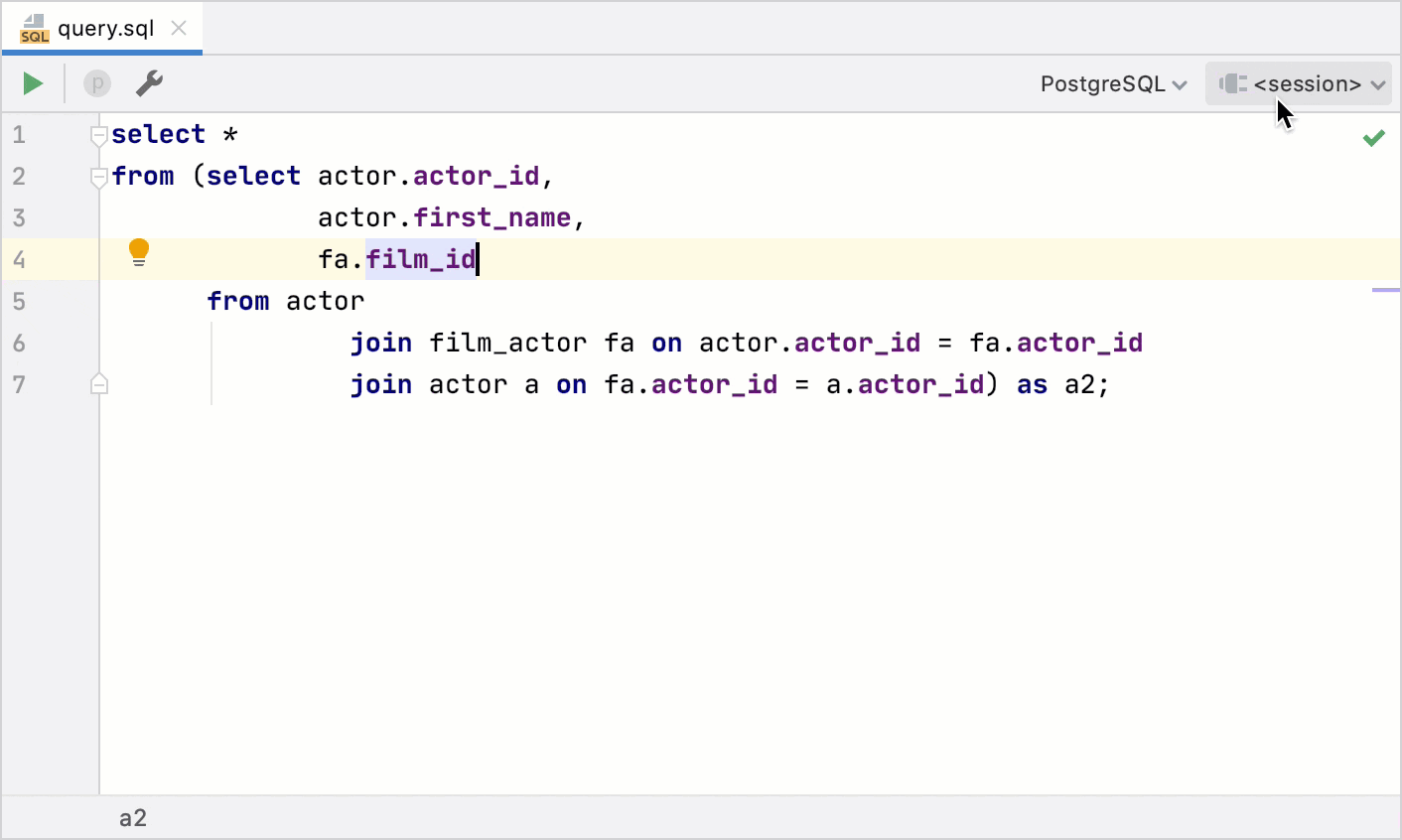The width and height of the screenshot is (1402, 840).
Task: Click the session plug icon
Action: click(1233, 84)
